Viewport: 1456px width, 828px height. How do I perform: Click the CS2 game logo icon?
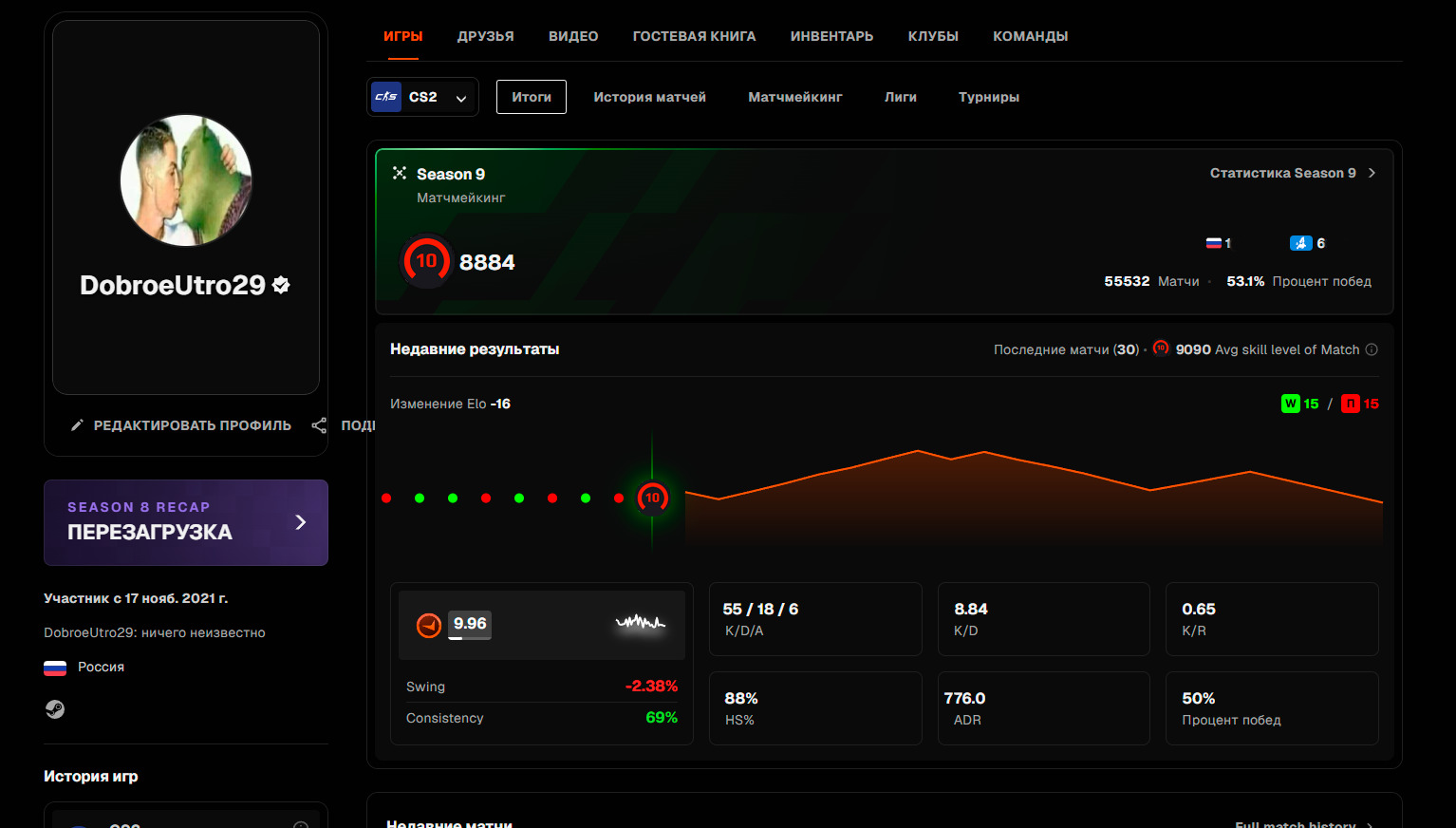coord(386,97)
